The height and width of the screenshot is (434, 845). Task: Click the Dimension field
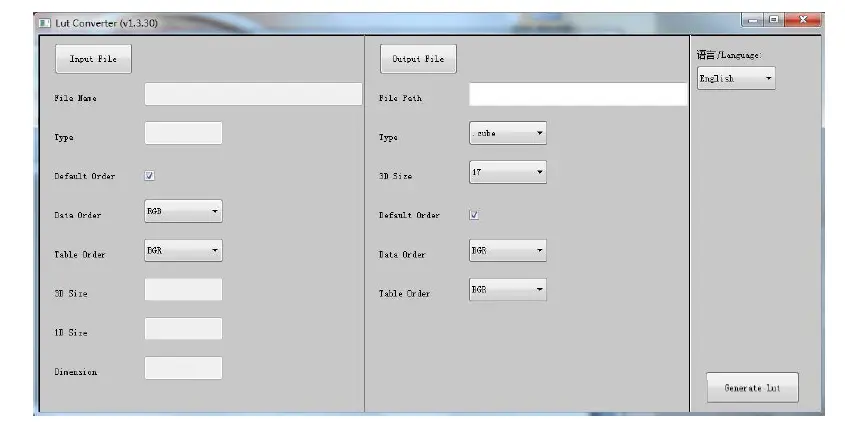pyautogui.click(x=183, y=368)
